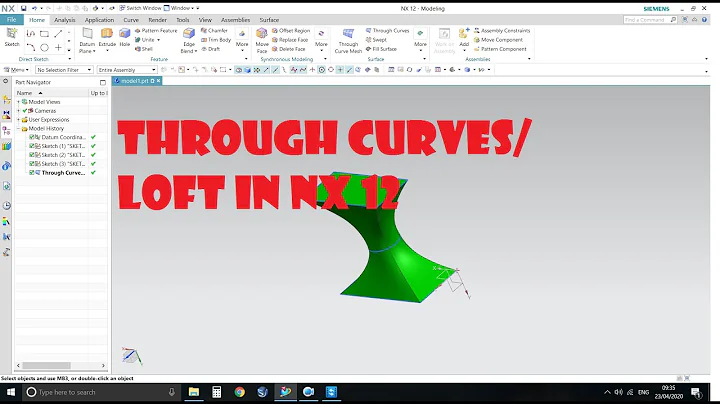Open Calculator from the taskbar
The image size is (720, 404).
coord(216,392)
